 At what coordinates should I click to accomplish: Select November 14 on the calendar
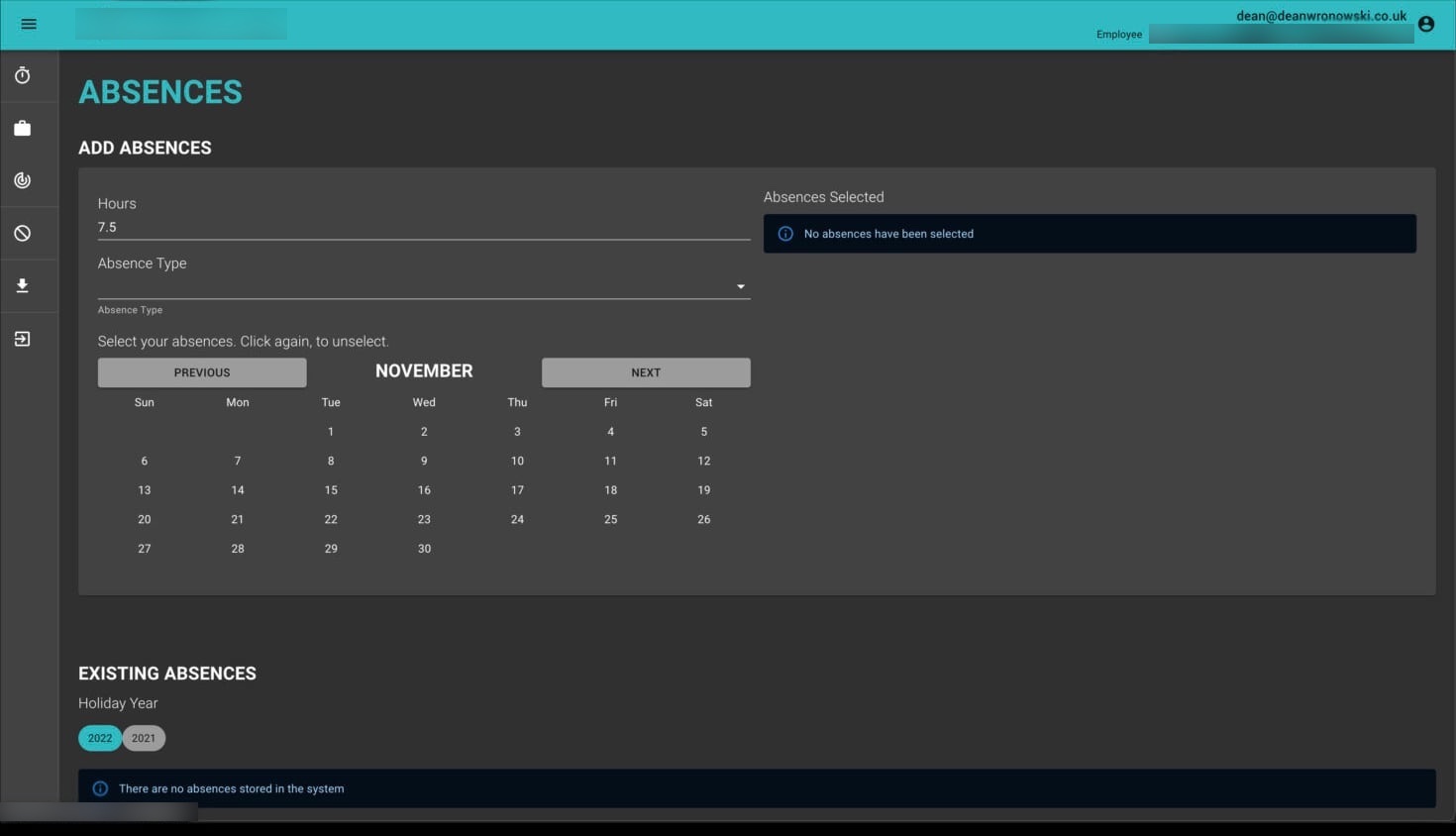pos(238,490)
